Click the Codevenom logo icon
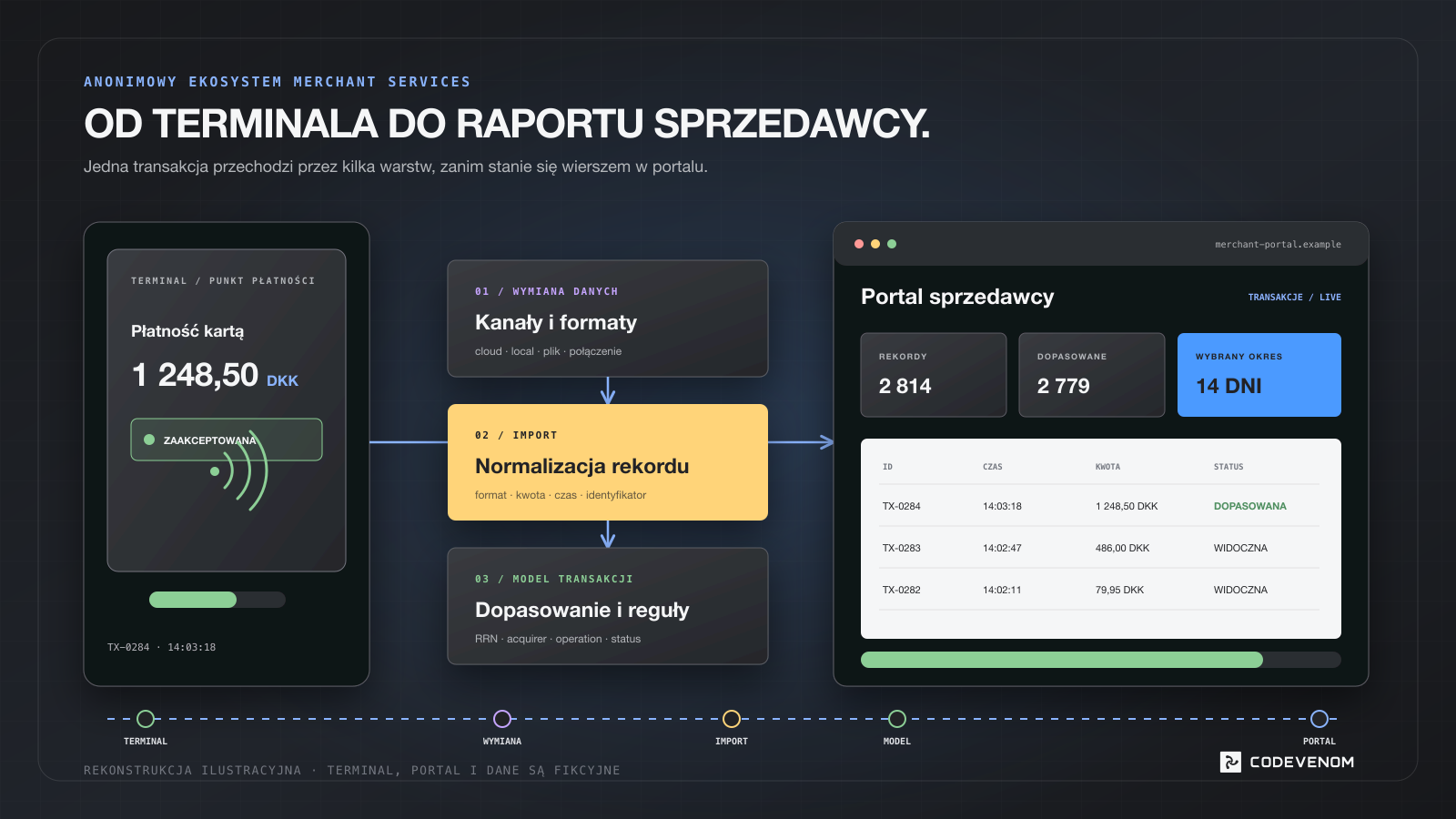1456x819 pixels. (1230, 762)
